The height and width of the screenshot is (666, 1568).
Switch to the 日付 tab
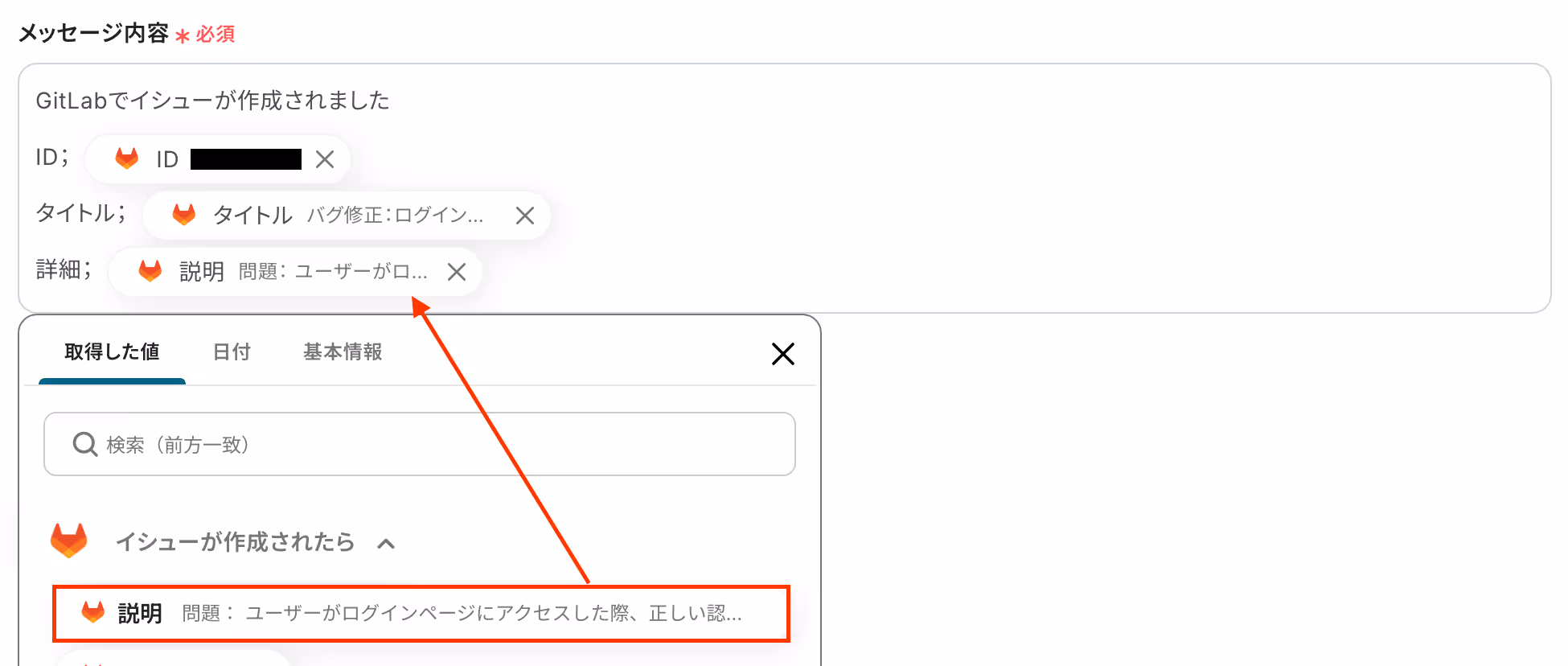(232, 351)
